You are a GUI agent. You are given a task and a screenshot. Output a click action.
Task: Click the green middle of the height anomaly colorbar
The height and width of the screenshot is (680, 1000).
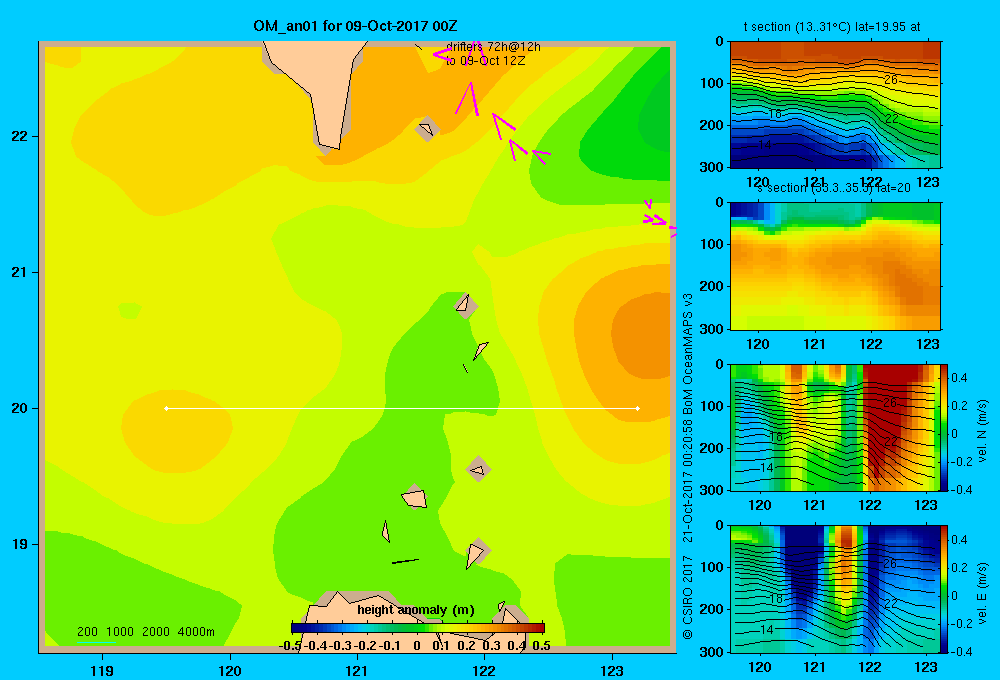[418, 628]
